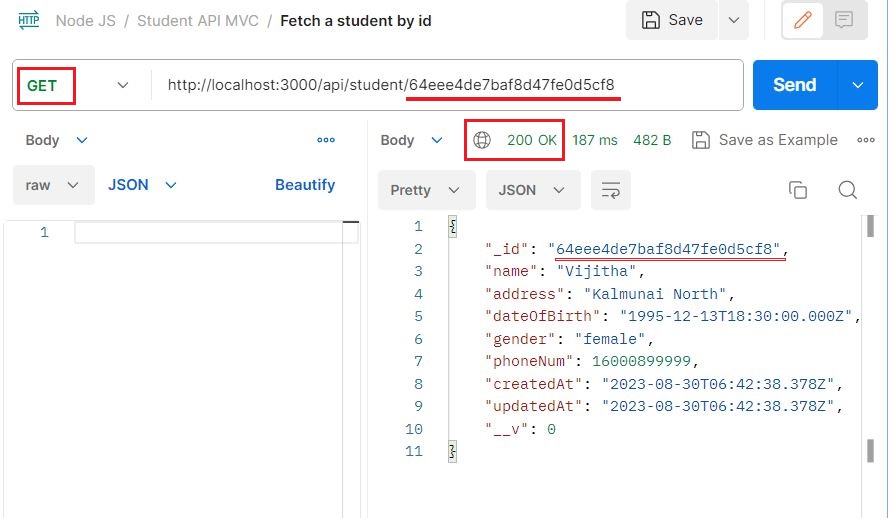The width and height of the screenshot is (893, 518).
Task: Search the response with magnifier icon
Action: point(847,190)
